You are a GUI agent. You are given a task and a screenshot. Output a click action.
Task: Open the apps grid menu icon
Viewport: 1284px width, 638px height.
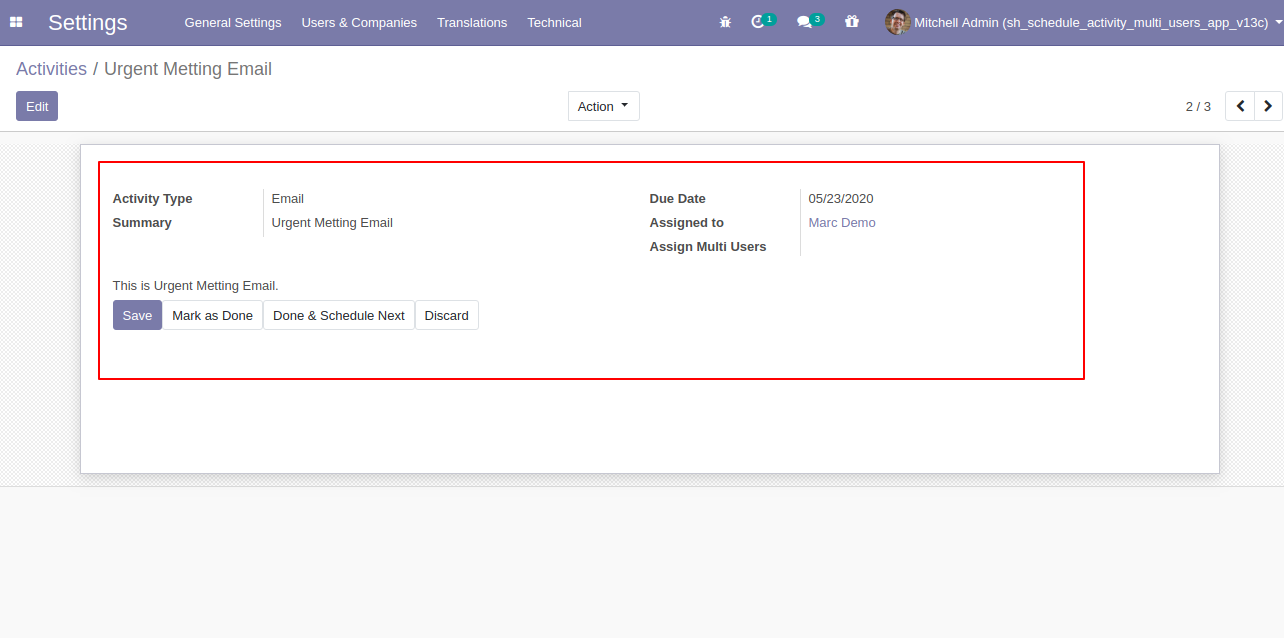16,22
